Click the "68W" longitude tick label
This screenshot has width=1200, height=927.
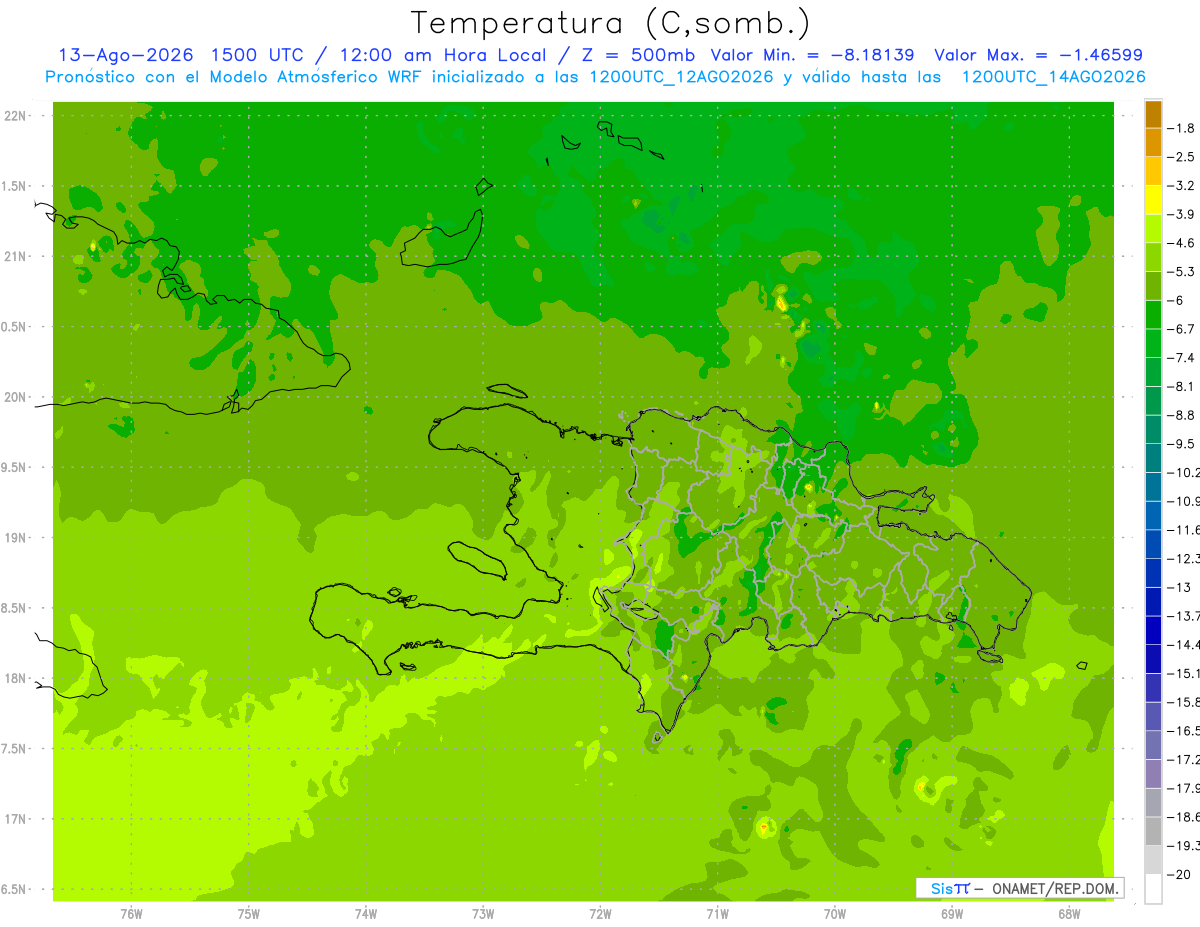[1069, 914]
